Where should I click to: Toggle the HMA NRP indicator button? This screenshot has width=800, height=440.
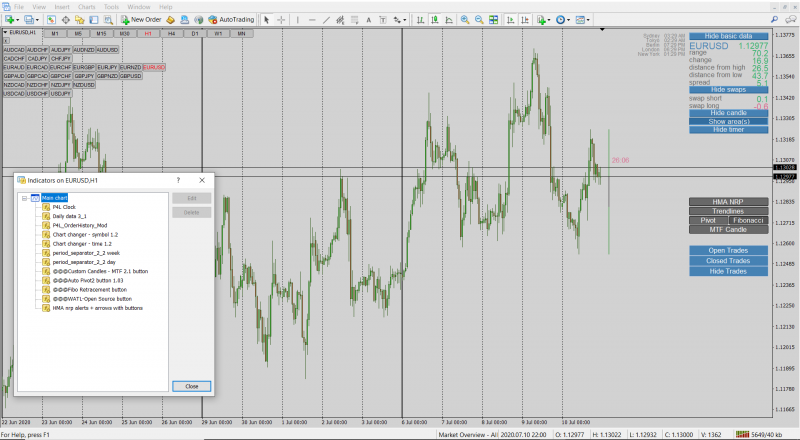[728, 202]
